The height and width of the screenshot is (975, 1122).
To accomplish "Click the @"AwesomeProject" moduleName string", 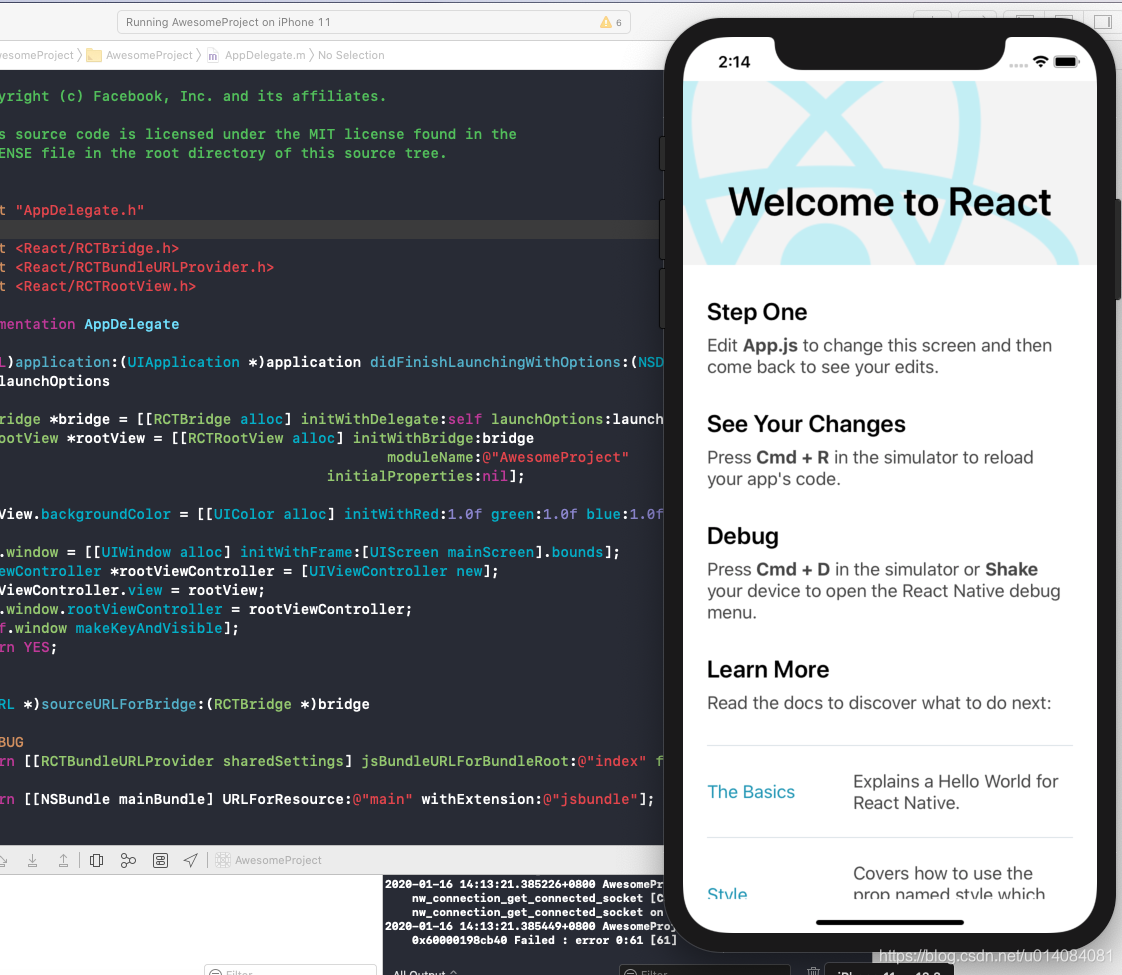I will point(555,457).
